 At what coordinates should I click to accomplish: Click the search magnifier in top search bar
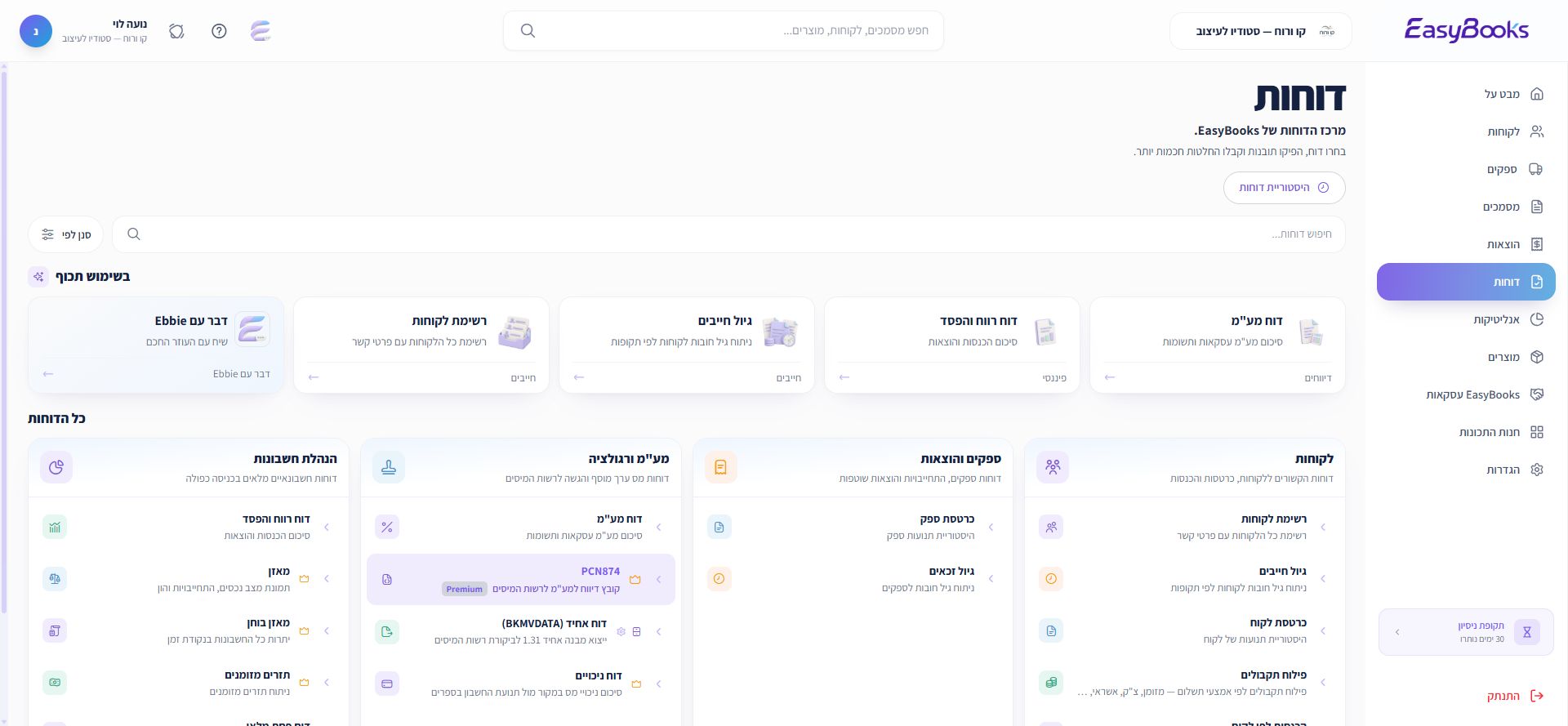click(x=528, y=31)
